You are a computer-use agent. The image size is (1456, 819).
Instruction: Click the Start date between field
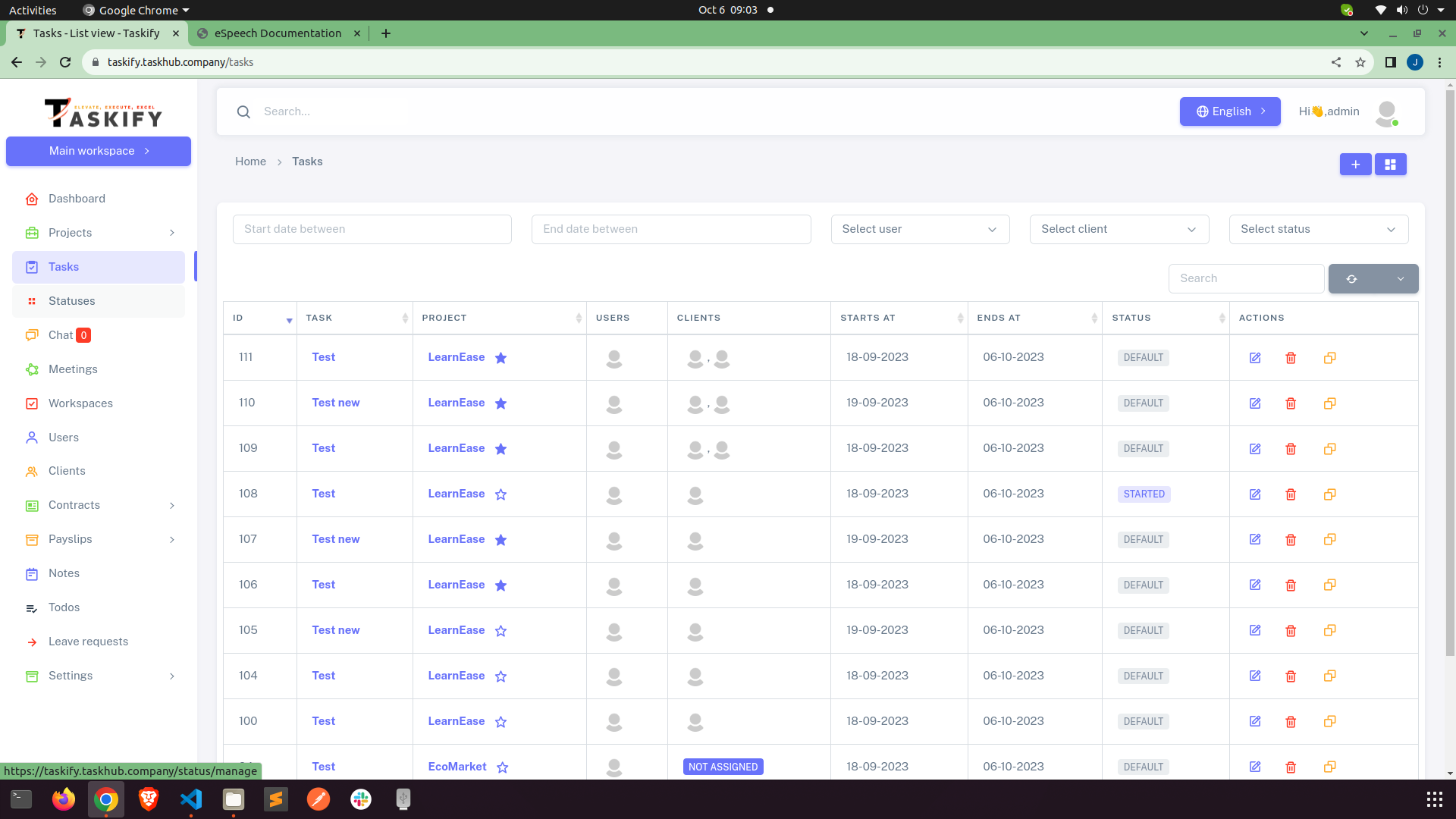point(372,229)
